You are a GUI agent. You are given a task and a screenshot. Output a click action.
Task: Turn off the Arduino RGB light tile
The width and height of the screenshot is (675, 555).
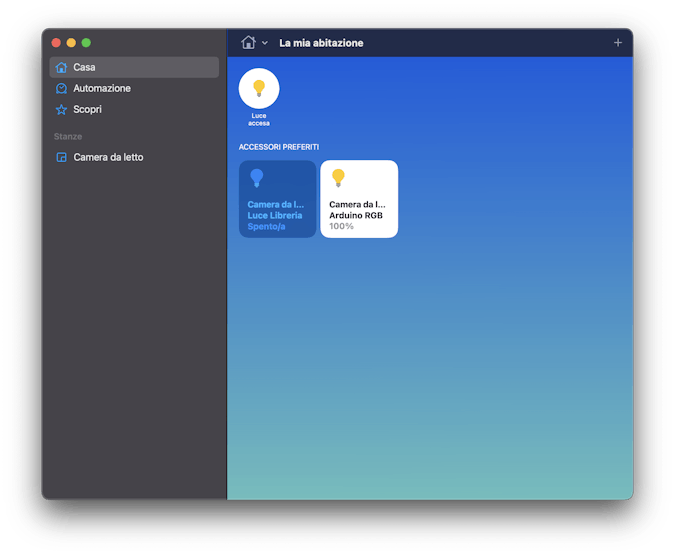(359, 200)
